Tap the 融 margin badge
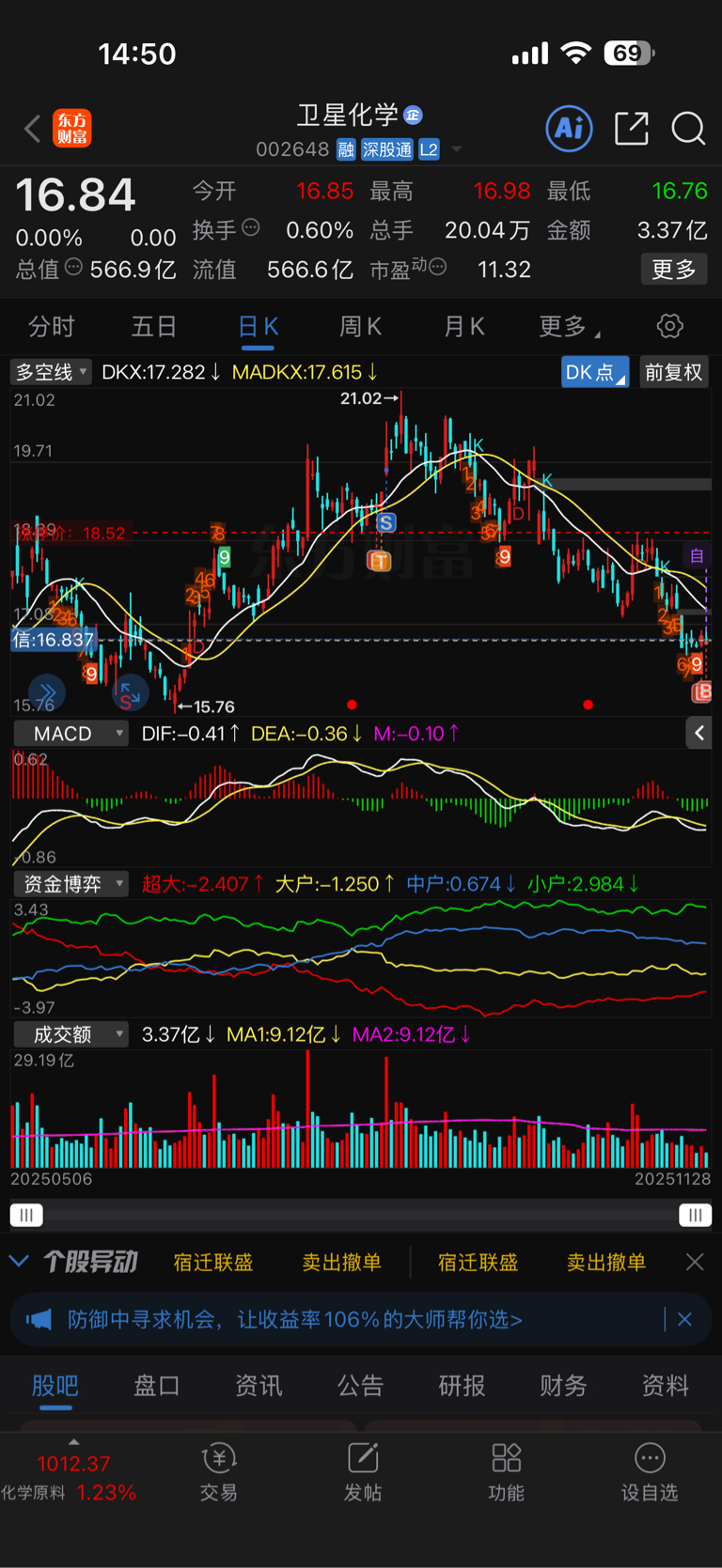Image resolution: width=722 pixels, height=1568 pixels. point(346,149)
